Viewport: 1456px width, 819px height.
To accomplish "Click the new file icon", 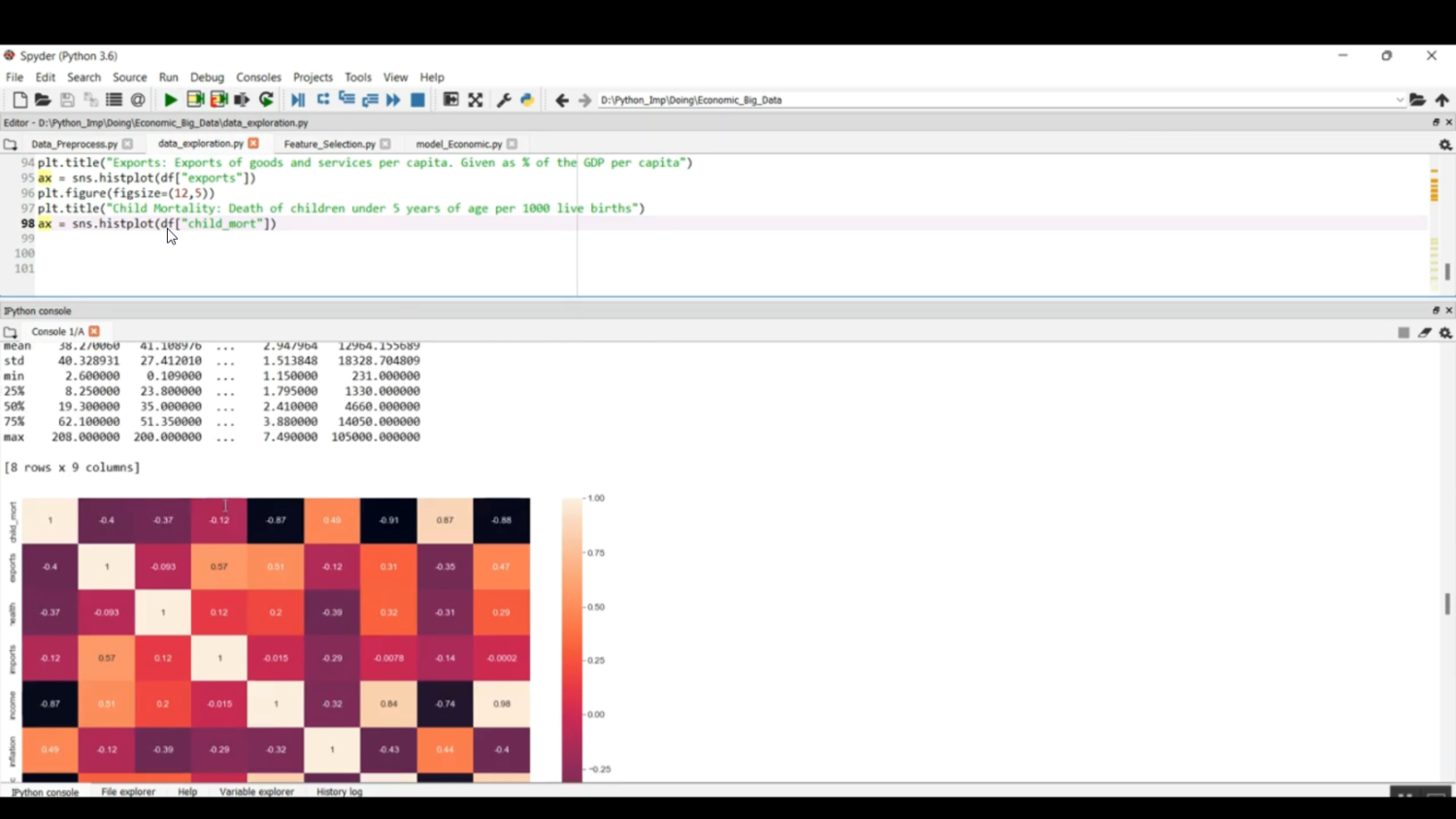I will [19, 100].
